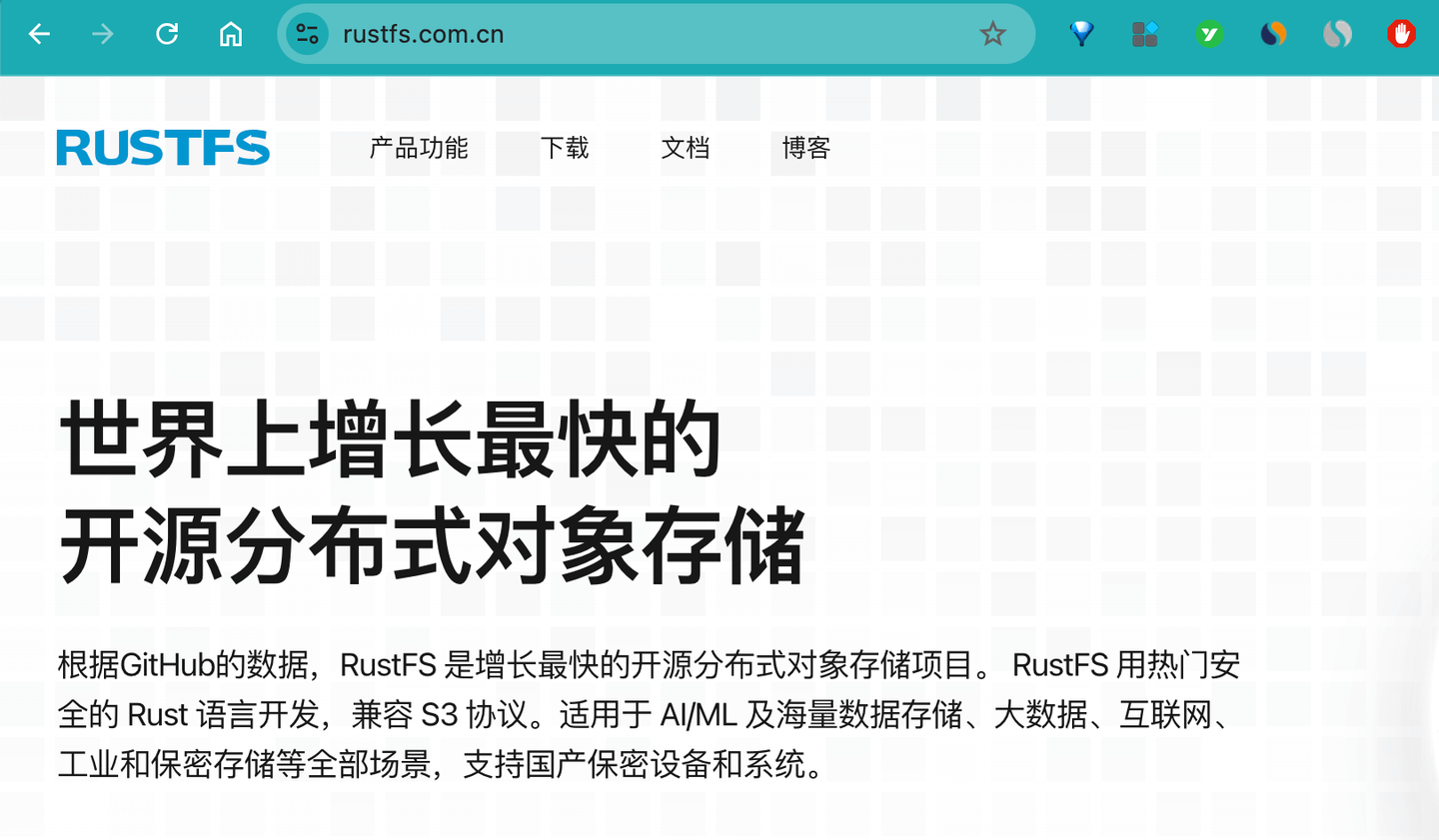Go back using the back arrow

[x=39, y=33]
